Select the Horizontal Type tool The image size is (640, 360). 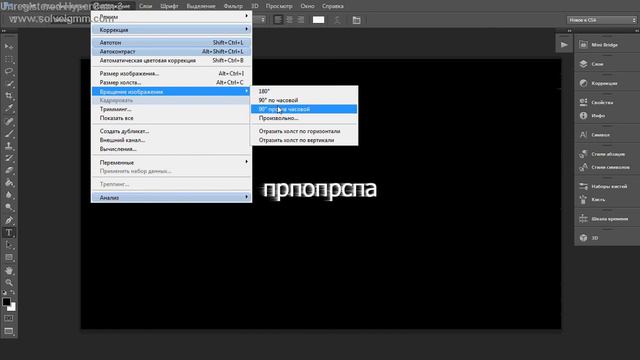coord(9,233)
